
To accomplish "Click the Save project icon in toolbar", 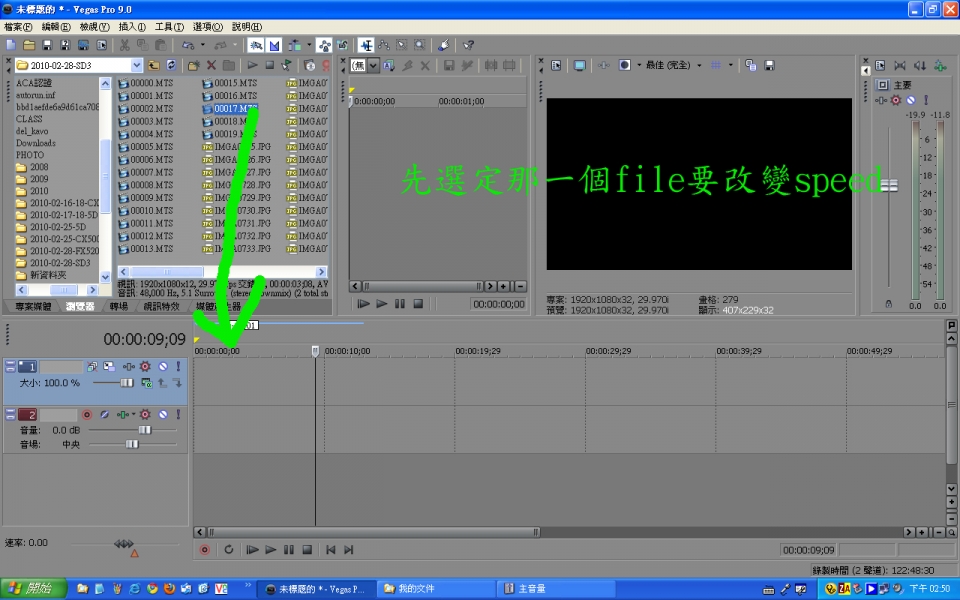I will pyautogui.click(x=47, y=45).
